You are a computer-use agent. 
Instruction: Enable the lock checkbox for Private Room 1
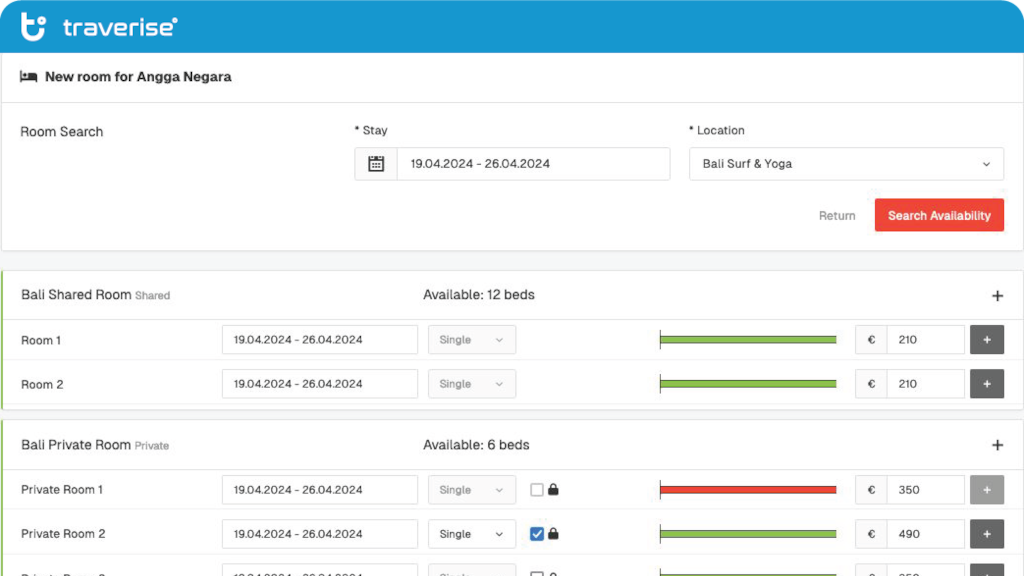[x=537, y=490]
